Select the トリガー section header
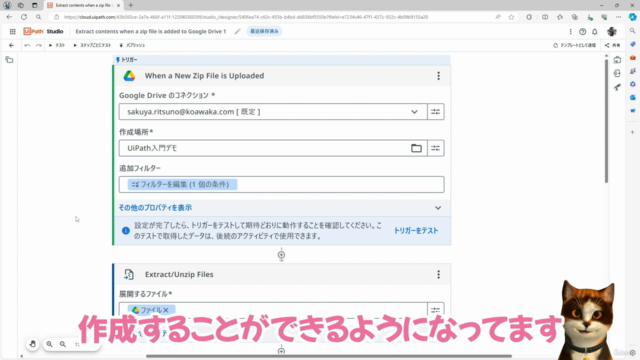The height and width of the screenshot is (360, 640). coord(282,60)
